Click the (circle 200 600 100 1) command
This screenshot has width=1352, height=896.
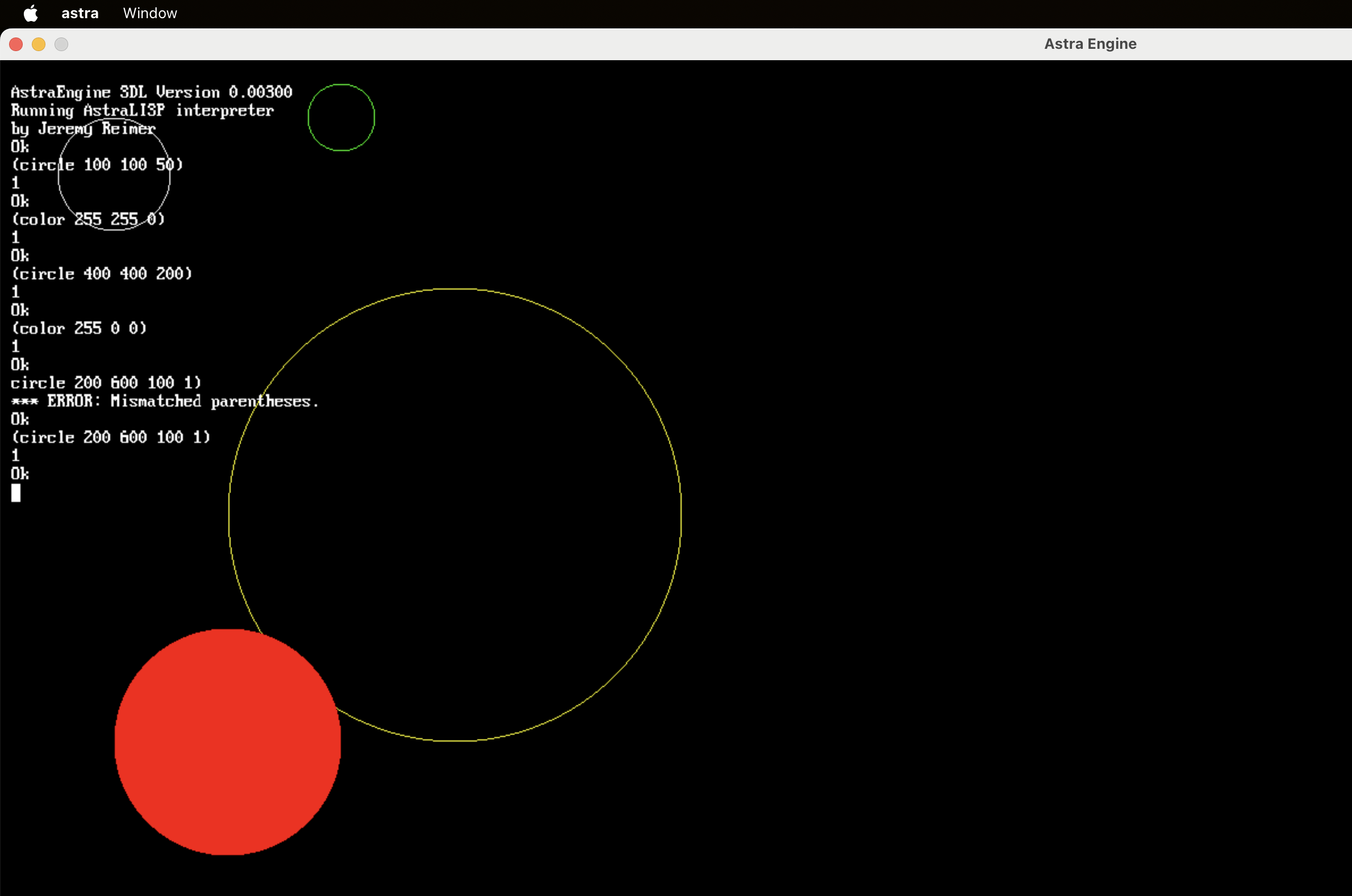pos(111,437)
